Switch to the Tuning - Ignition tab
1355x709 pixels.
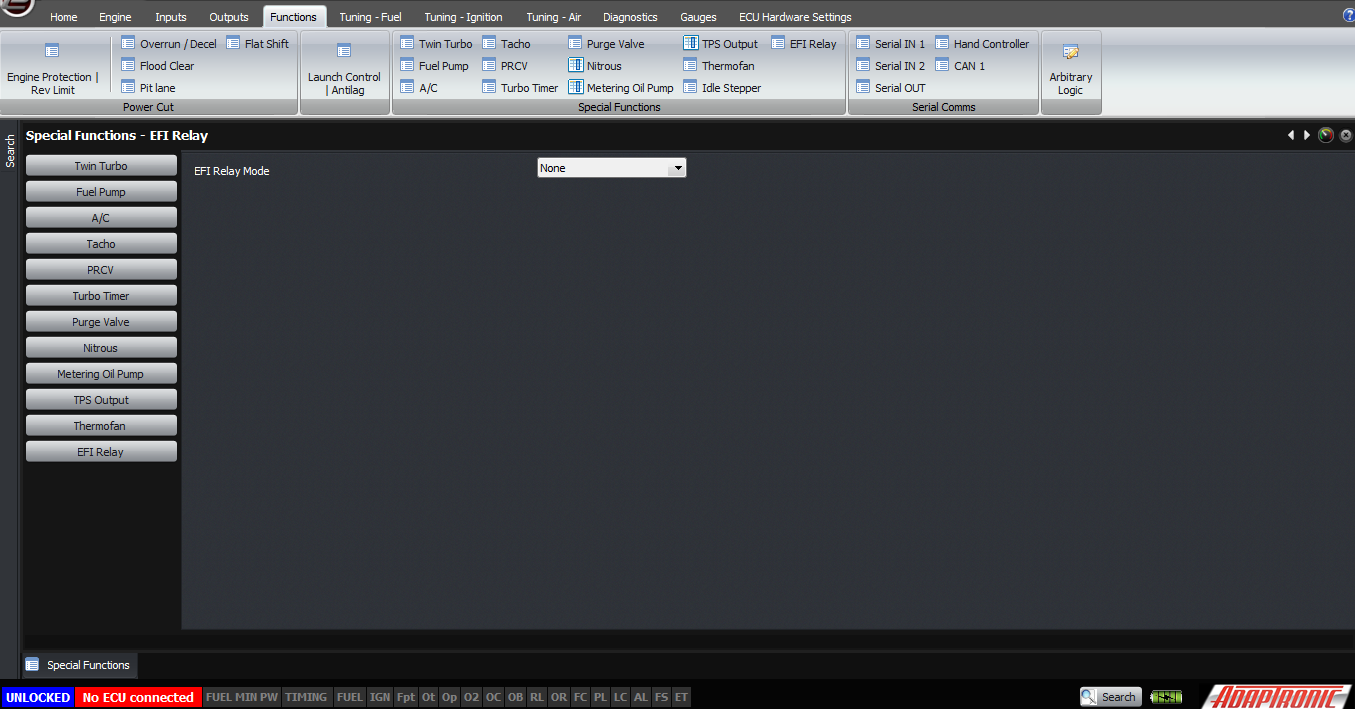pyautogui.click(x=463, y=17)
